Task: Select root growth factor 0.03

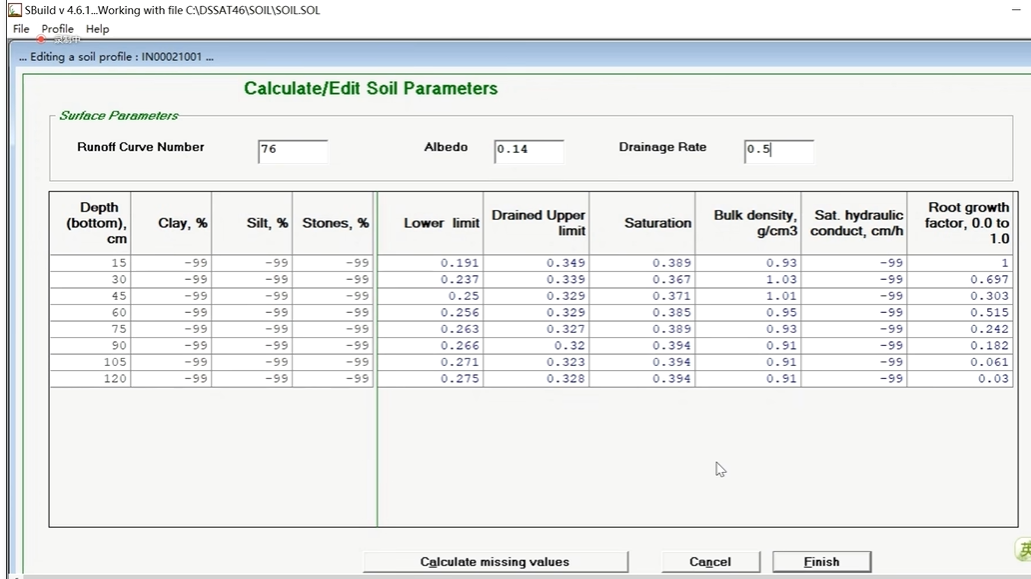Action: 960,379
